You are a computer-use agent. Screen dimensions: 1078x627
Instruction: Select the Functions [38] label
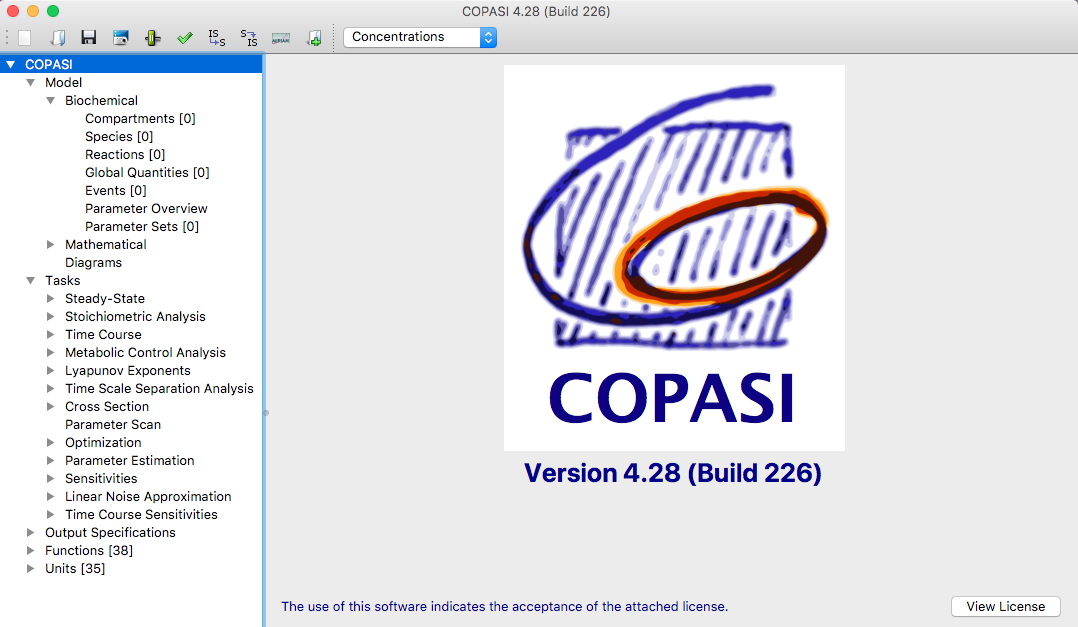point(89,551)
